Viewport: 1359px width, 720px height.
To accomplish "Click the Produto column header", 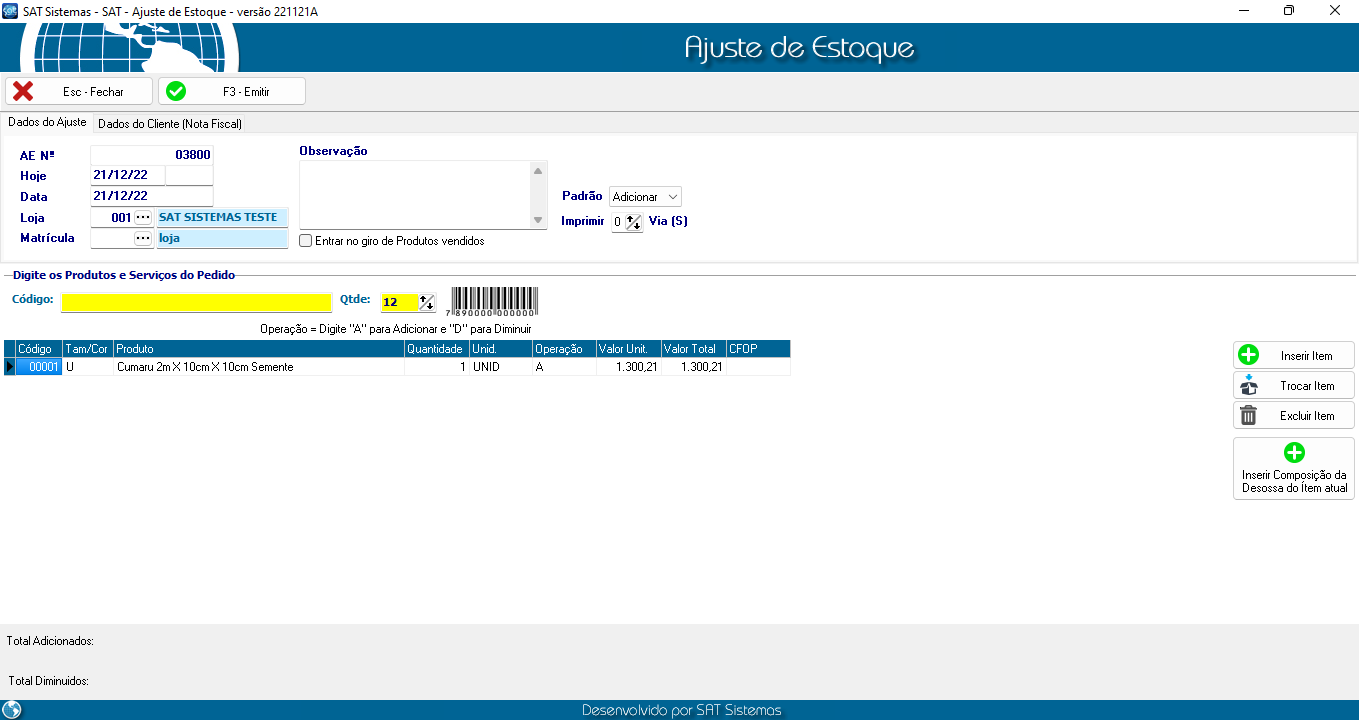I will (258, 349).
